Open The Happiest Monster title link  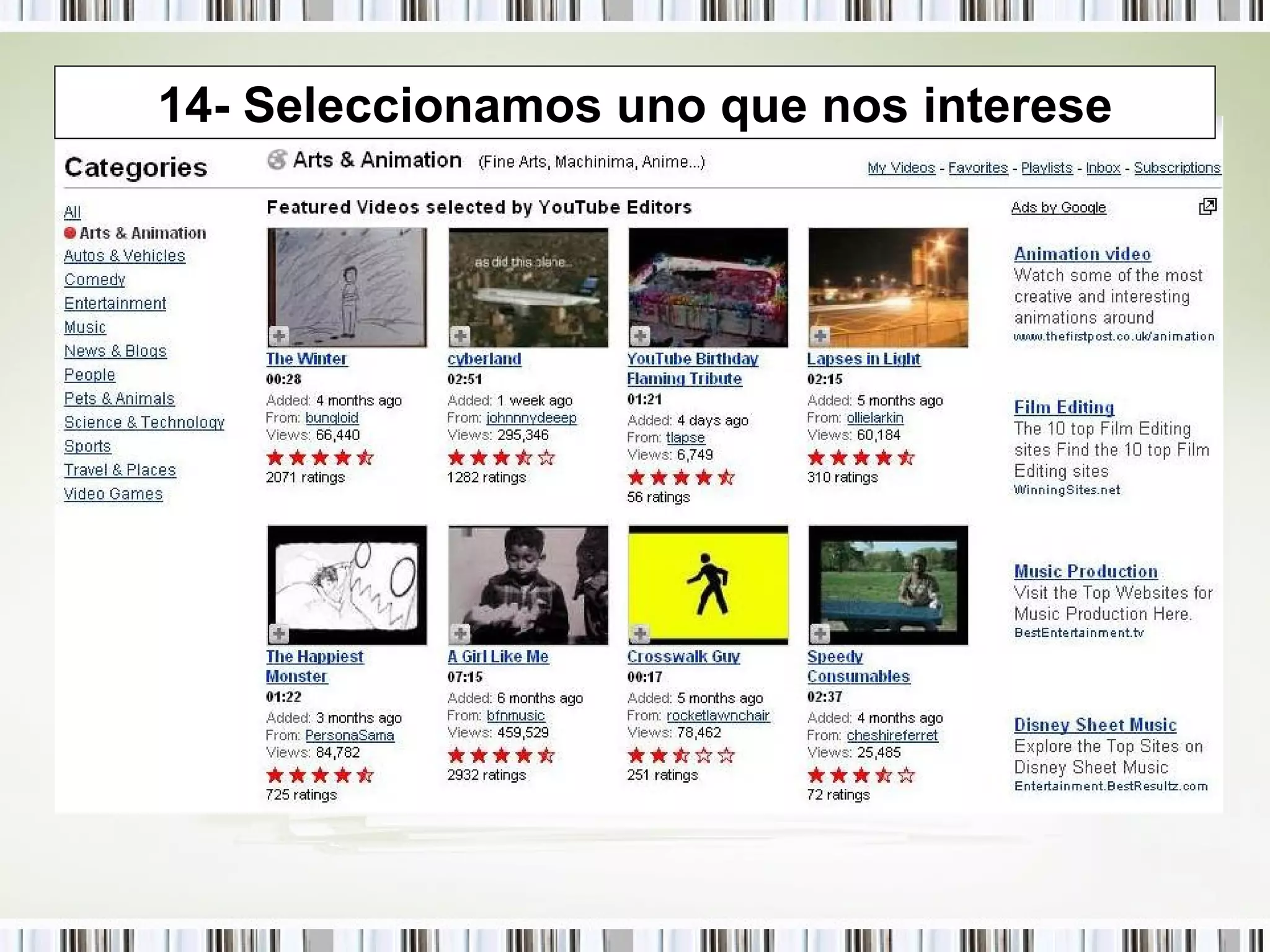(x=314, y=666)
